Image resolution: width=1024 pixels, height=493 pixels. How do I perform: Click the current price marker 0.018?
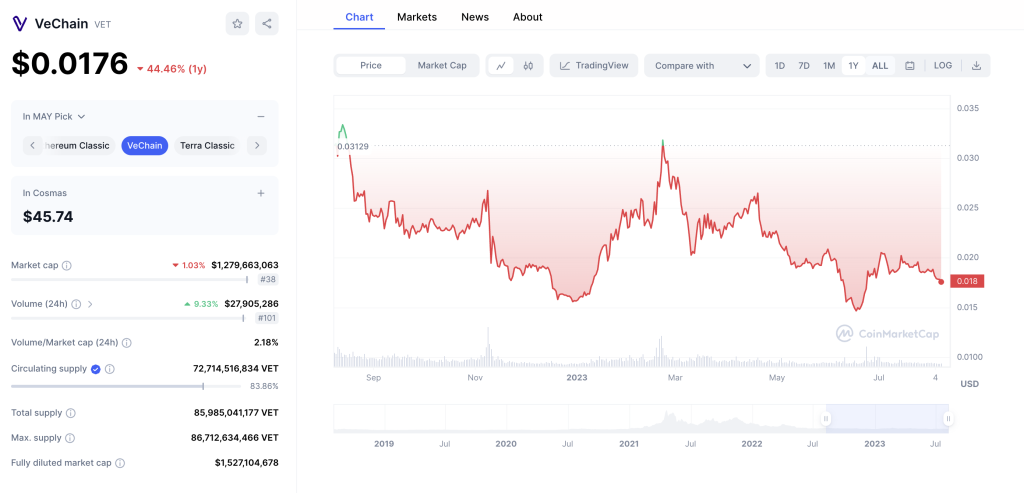click(x=968, y=281)
